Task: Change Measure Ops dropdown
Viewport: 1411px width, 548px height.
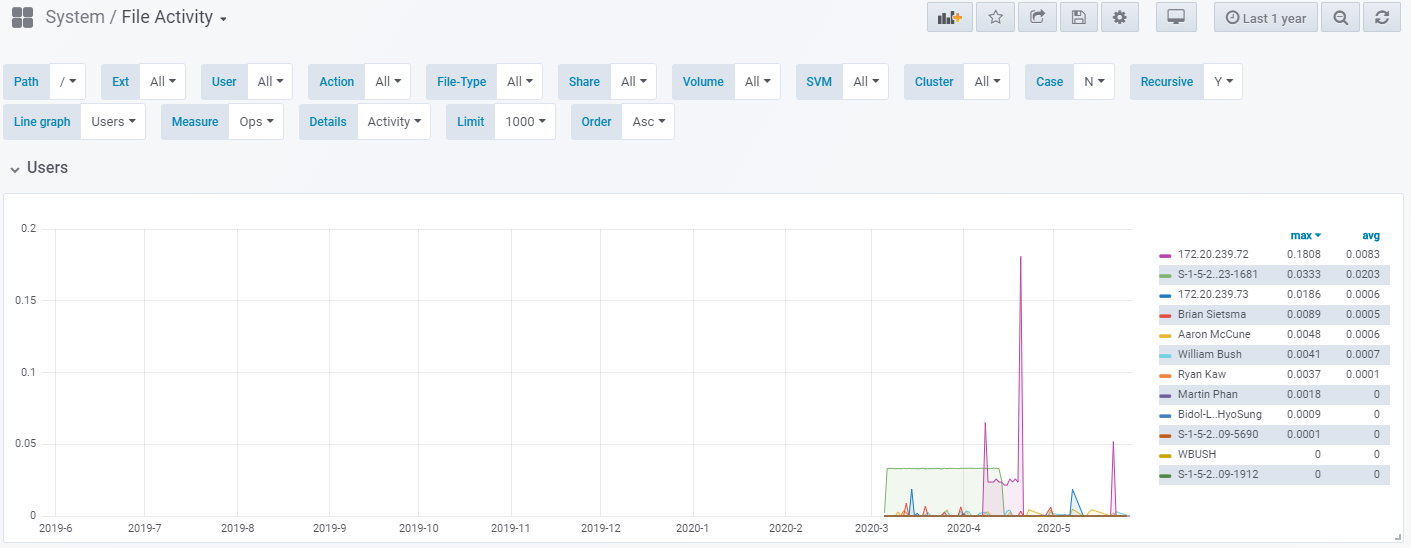Action: (256, 122)
